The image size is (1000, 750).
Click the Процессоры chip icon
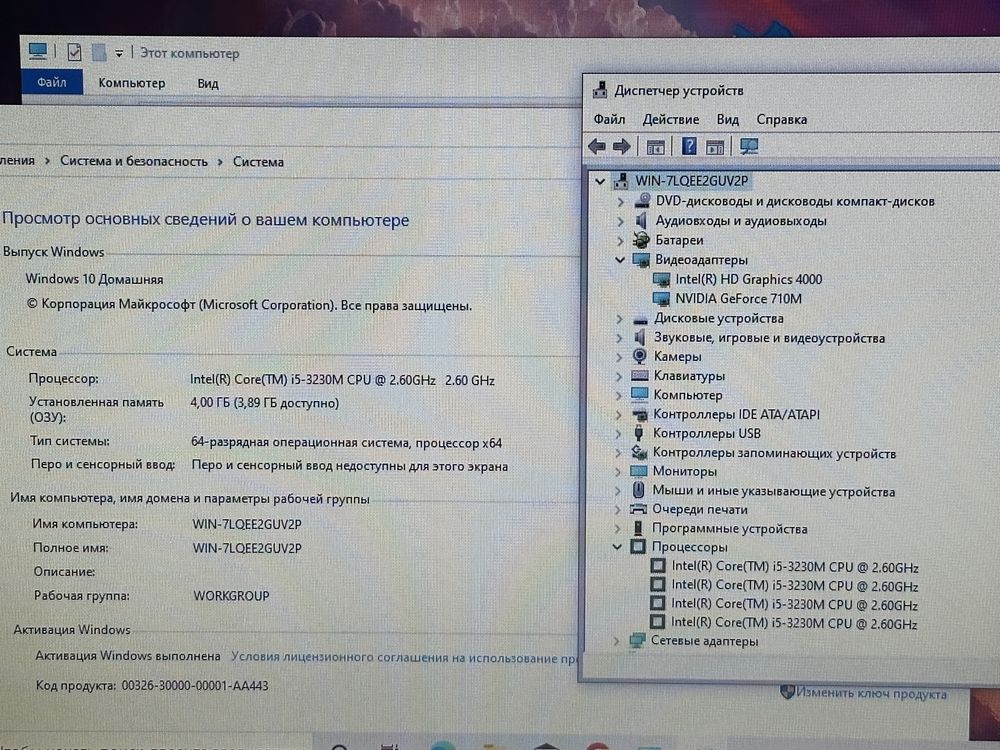point(637,547)
